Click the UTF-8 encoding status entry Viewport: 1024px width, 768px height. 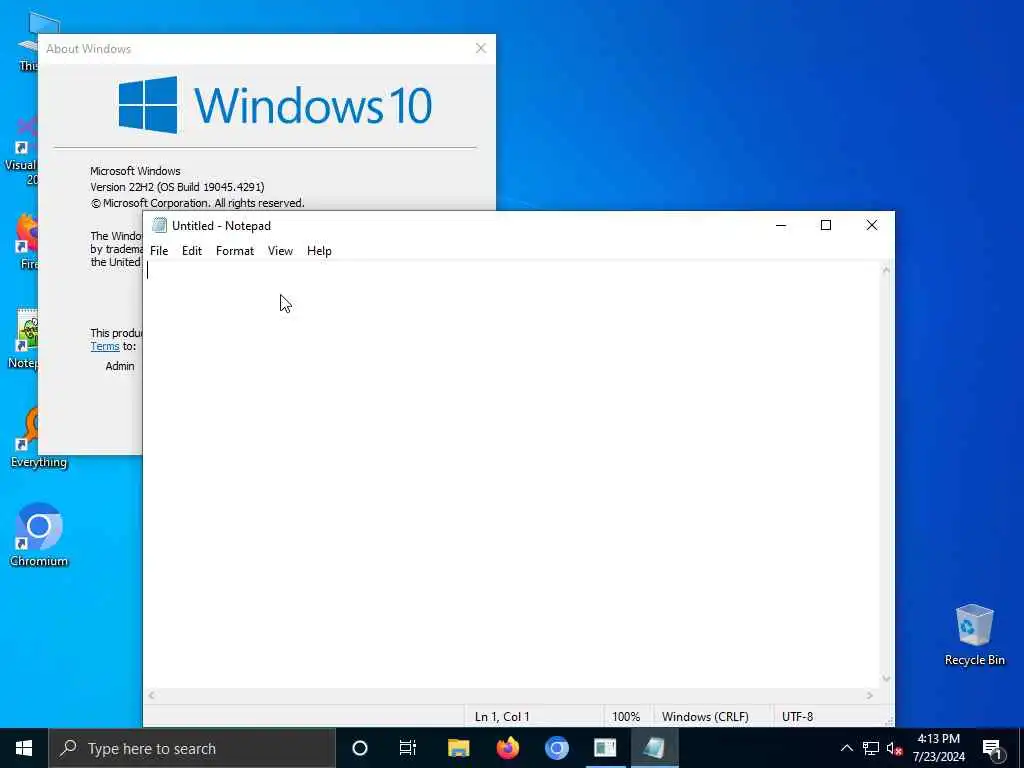point(797,716)
